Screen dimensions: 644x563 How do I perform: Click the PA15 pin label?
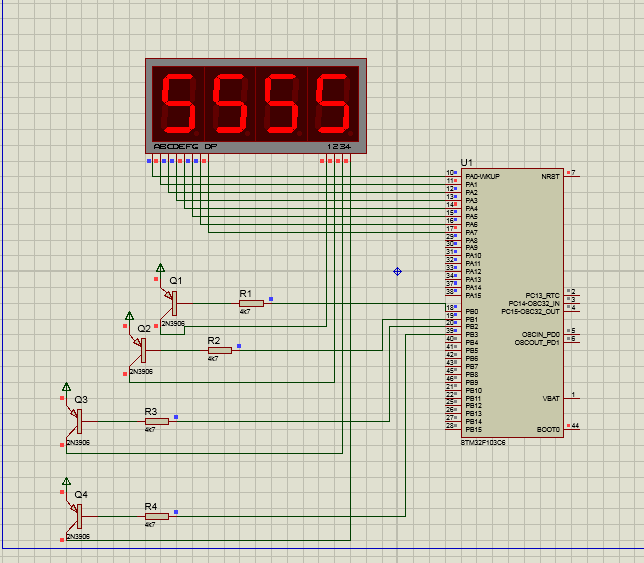pyautogui.click(x=474, y=296)
